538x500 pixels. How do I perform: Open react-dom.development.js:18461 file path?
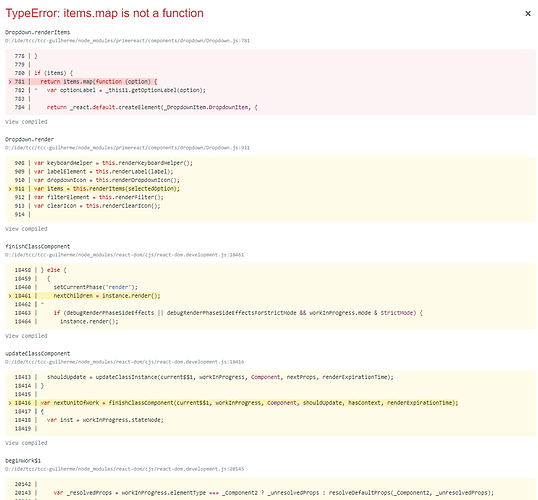[x=125, y=255]
